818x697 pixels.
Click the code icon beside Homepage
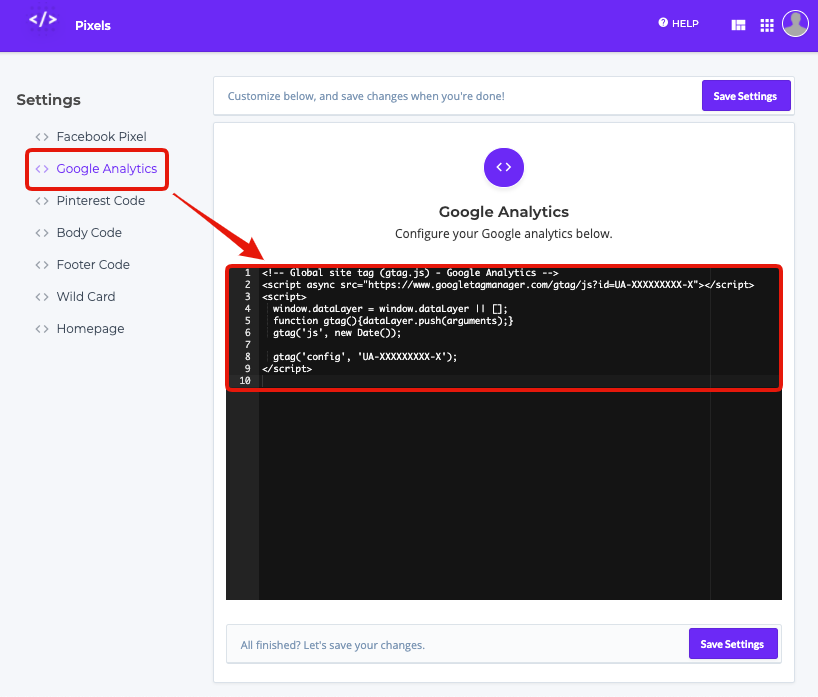click(x=42, y=329)
